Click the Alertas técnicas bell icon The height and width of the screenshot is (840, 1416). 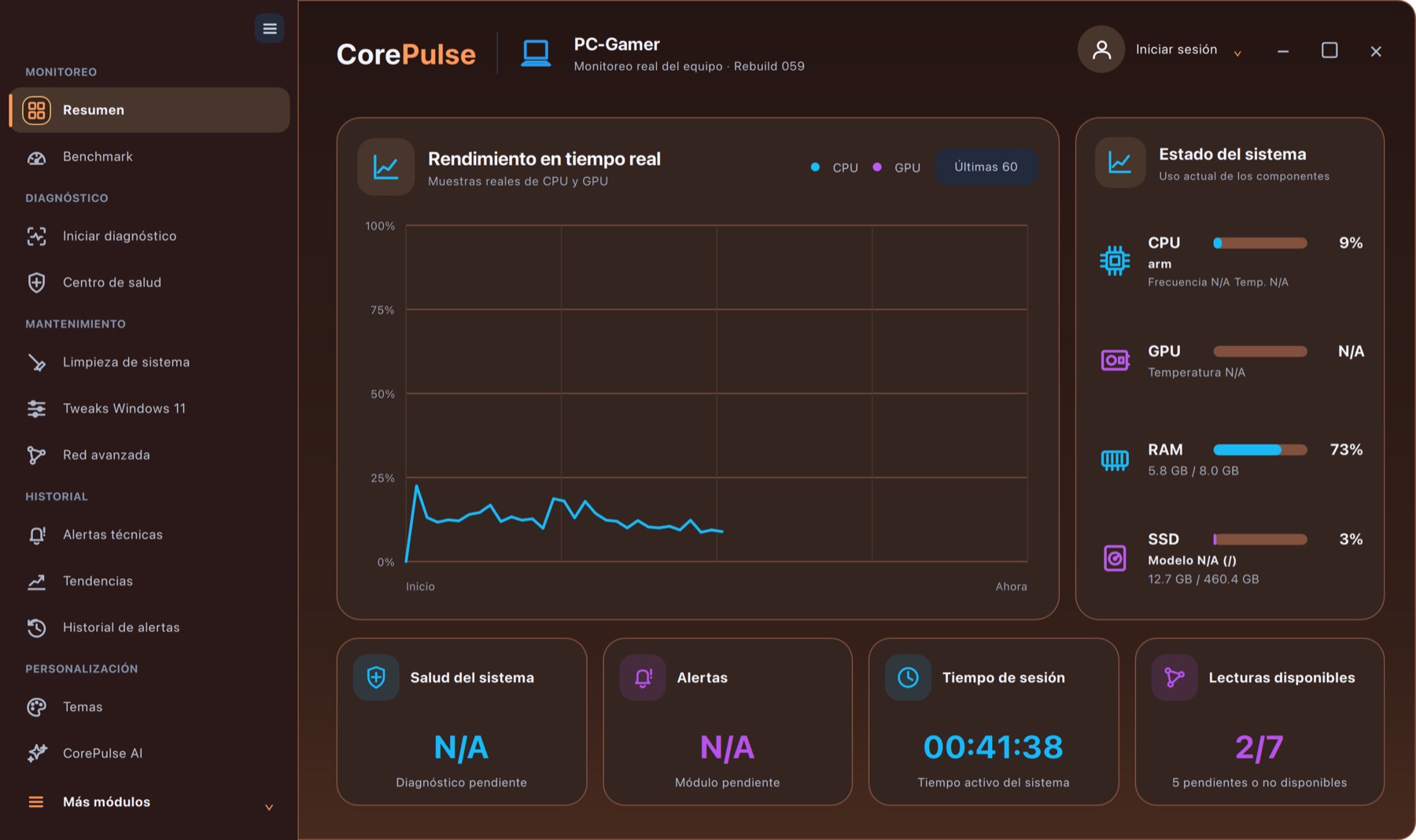point(36,535)
